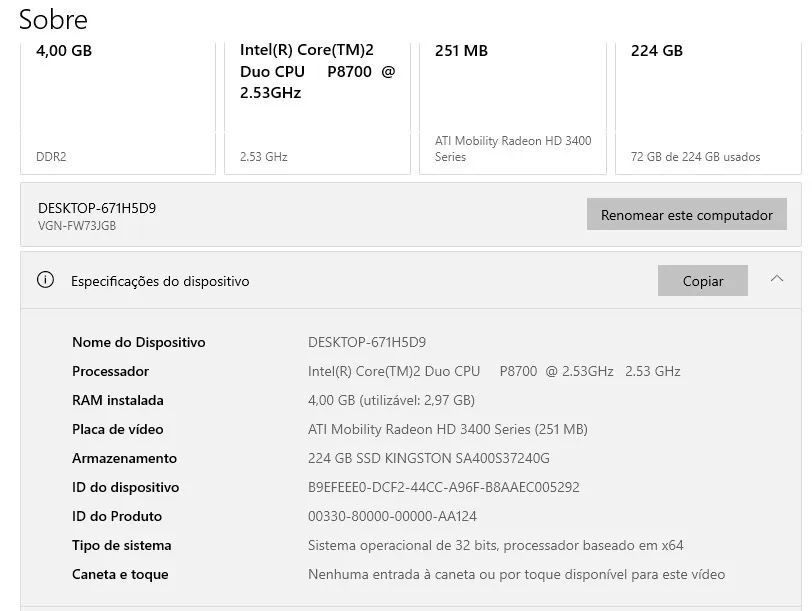Open the 224 GB storage card
This screenshot has width=812, height=611.
click(708, 108)
